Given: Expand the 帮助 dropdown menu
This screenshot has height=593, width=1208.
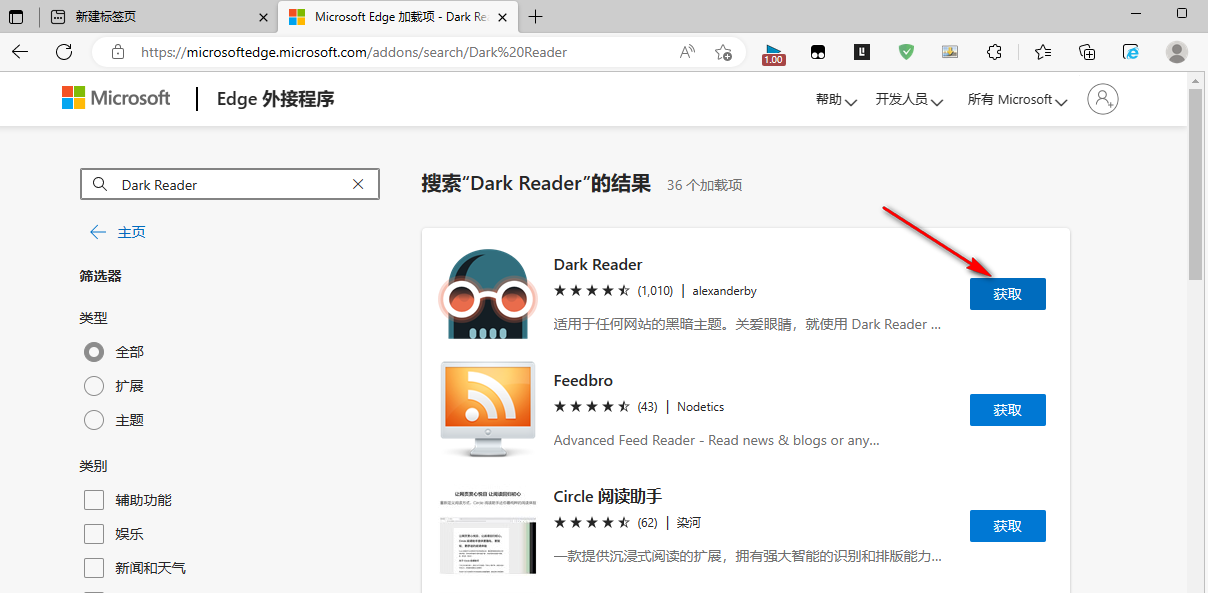Looking at the screenshot, I should (836, 100).
